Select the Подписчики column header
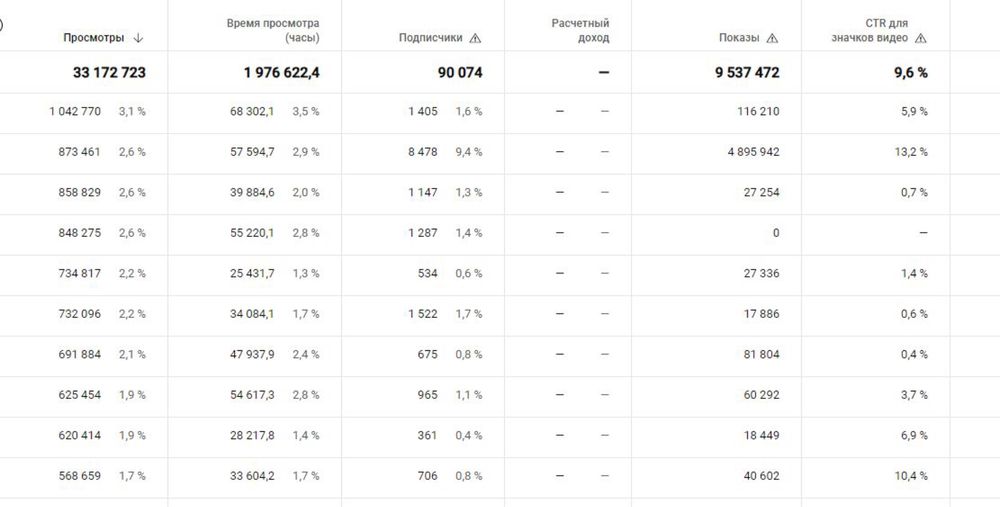 click(x=430, y=38)
